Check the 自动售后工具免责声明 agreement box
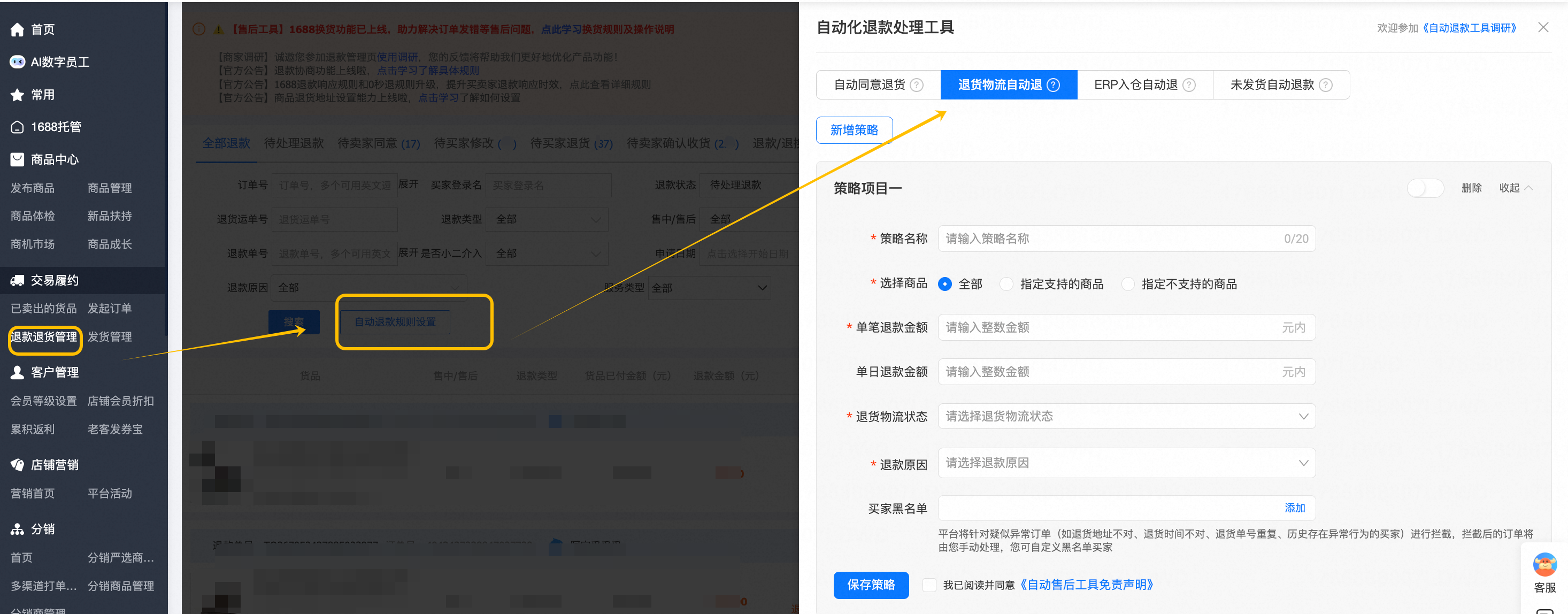Image resolution: width=1568 pixels, height=614 pixels. point(929,586)
